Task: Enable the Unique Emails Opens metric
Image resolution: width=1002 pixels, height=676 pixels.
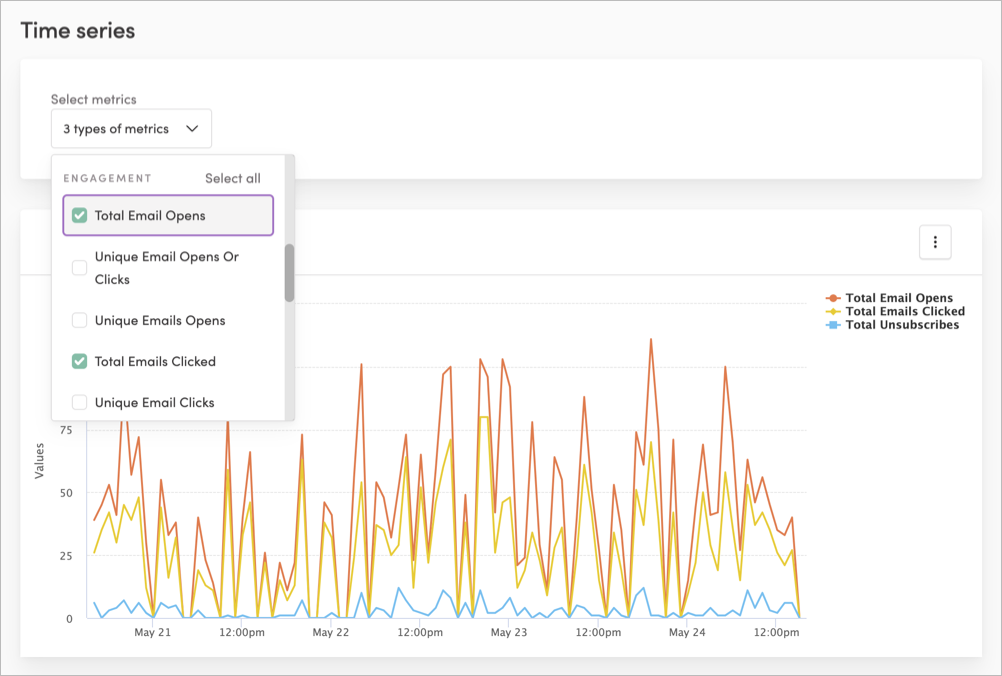Action: (78, 320)
